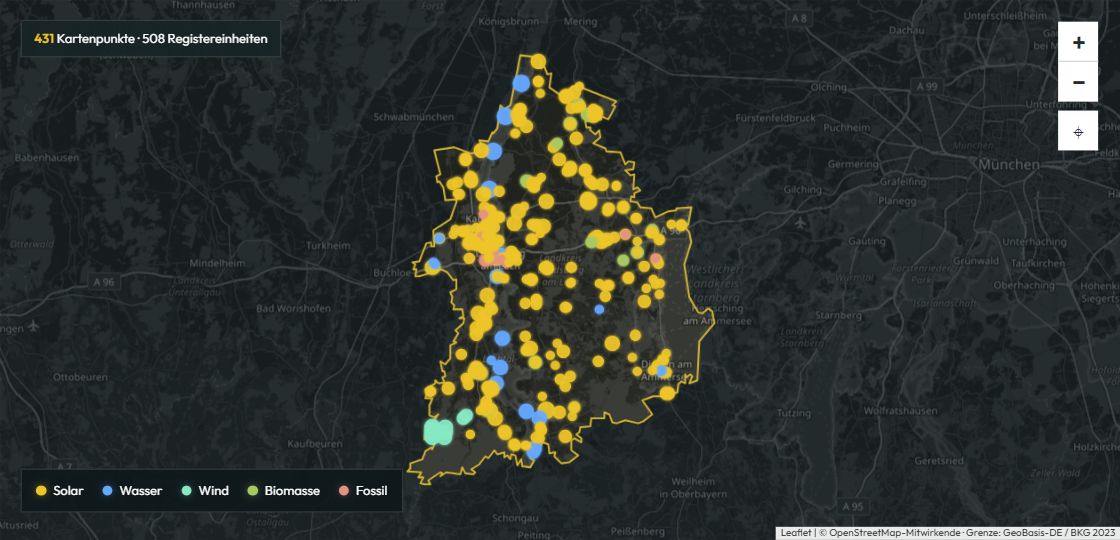
Task: Toggle Biomasse in the legend
Action: [283, 491]
